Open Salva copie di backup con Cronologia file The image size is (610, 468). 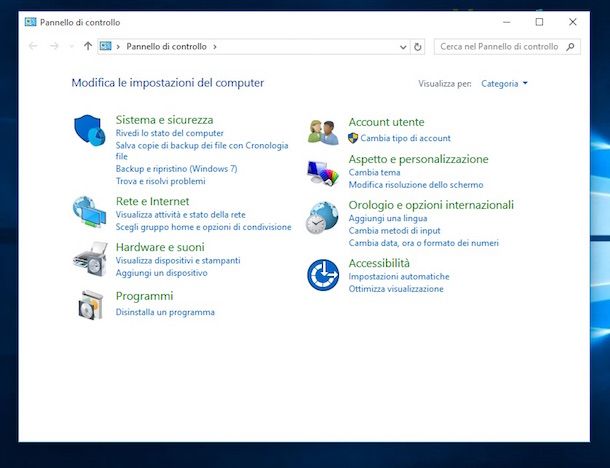coord(202,151)
